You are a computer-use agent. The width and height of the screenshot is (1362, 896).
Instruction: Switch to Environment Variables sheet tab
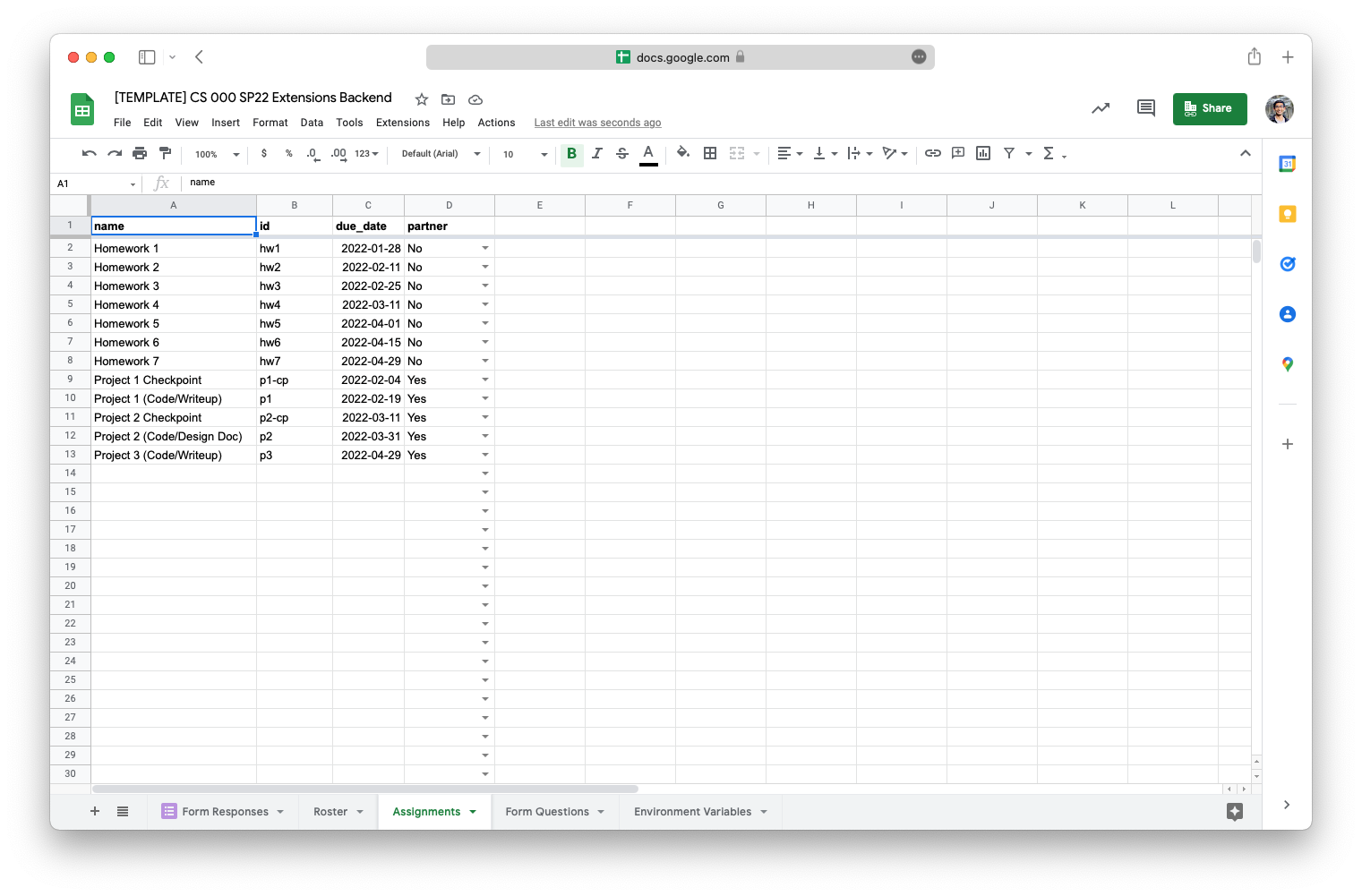[701, 812]
